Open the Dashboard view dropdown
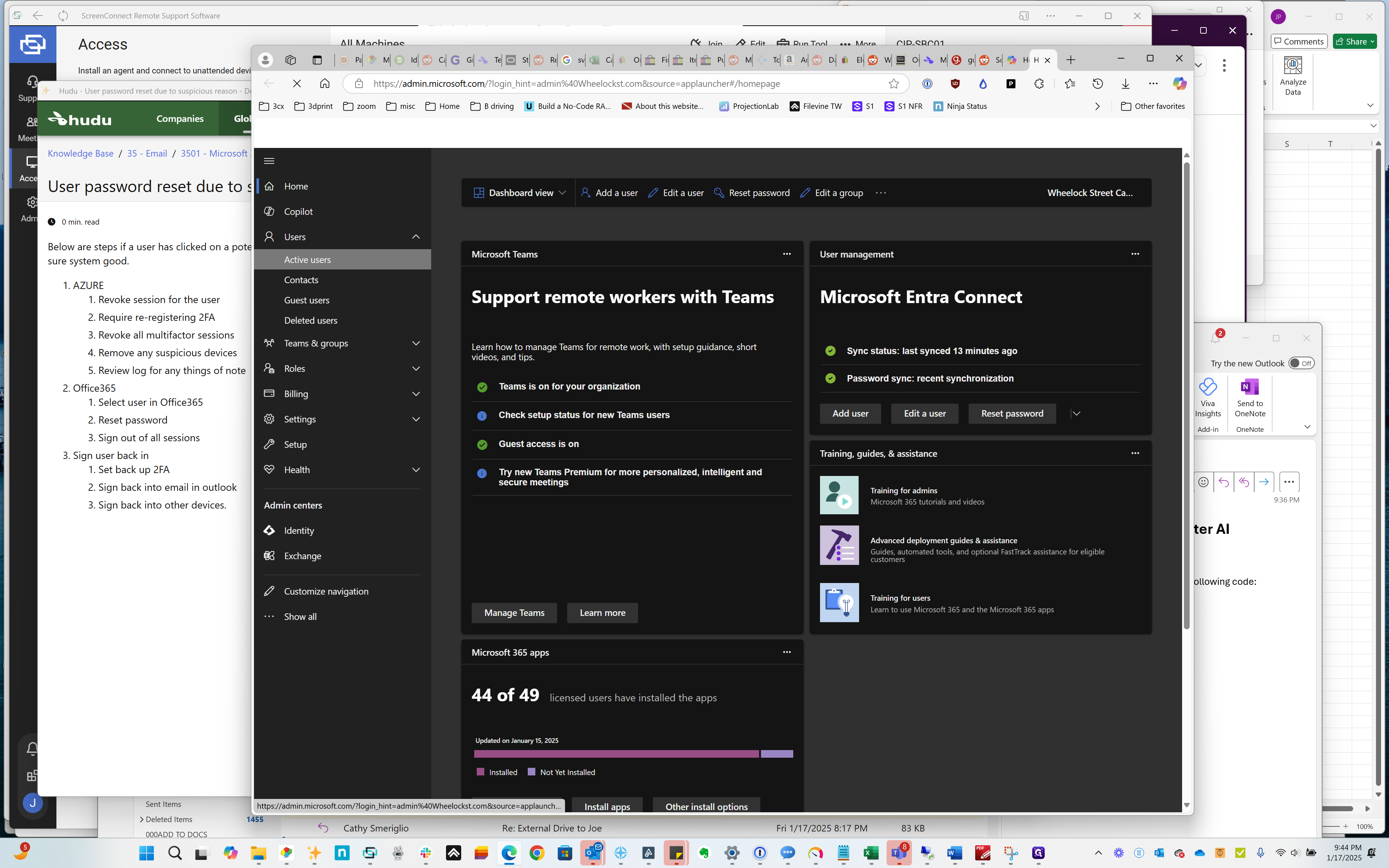The image size is (1389, 868). click(520, 193)
